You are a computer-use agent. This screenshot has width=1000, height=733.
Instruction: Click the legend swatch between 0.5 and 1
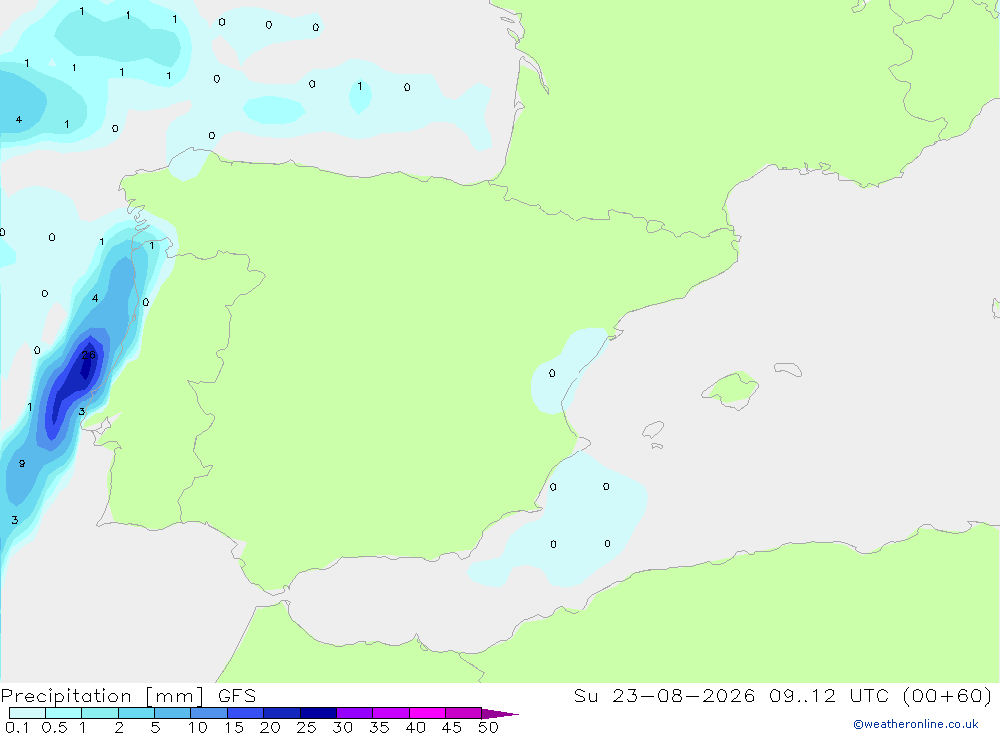point(64,713)
